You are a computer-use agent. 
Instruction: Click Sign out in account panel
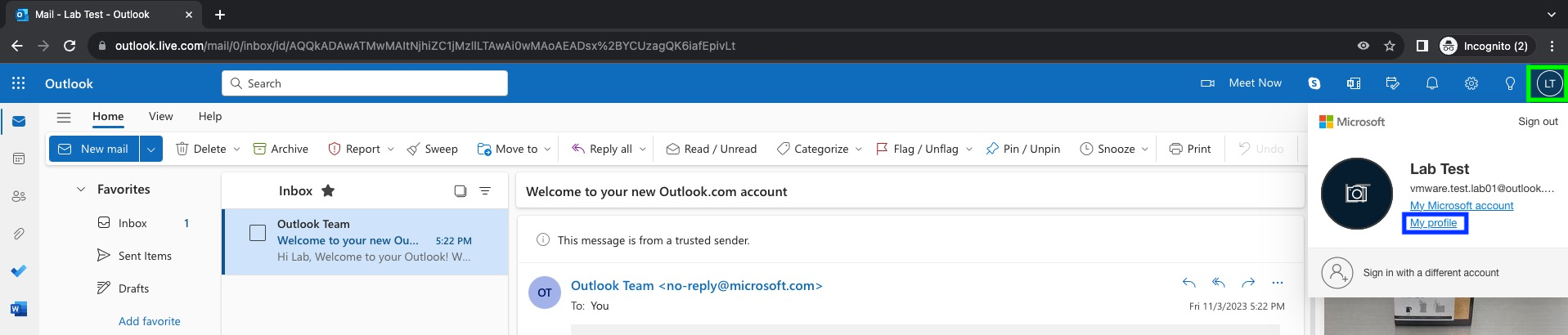1538,122
